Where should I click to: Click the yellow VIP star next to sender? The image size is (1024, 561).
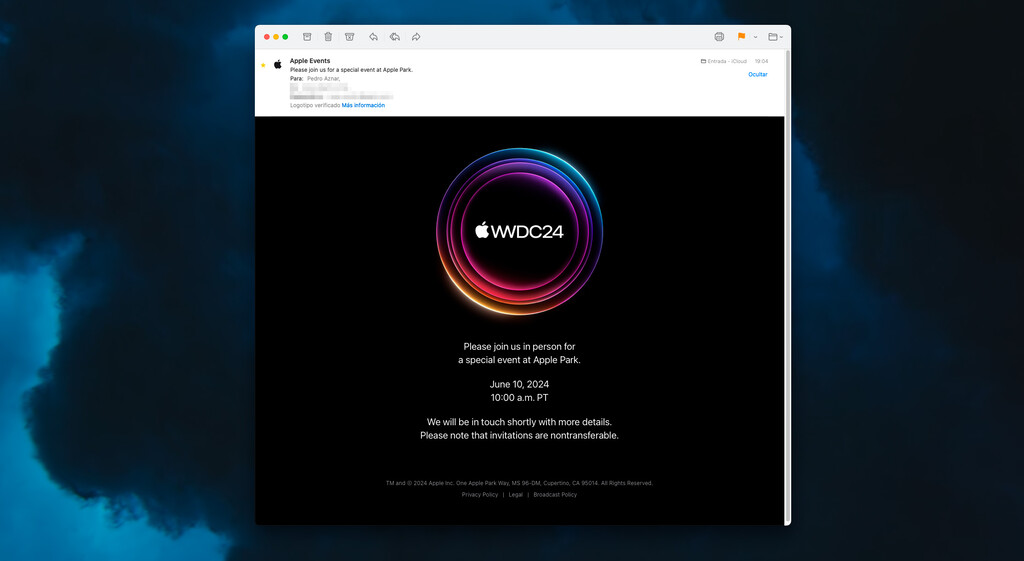point(263,65)
